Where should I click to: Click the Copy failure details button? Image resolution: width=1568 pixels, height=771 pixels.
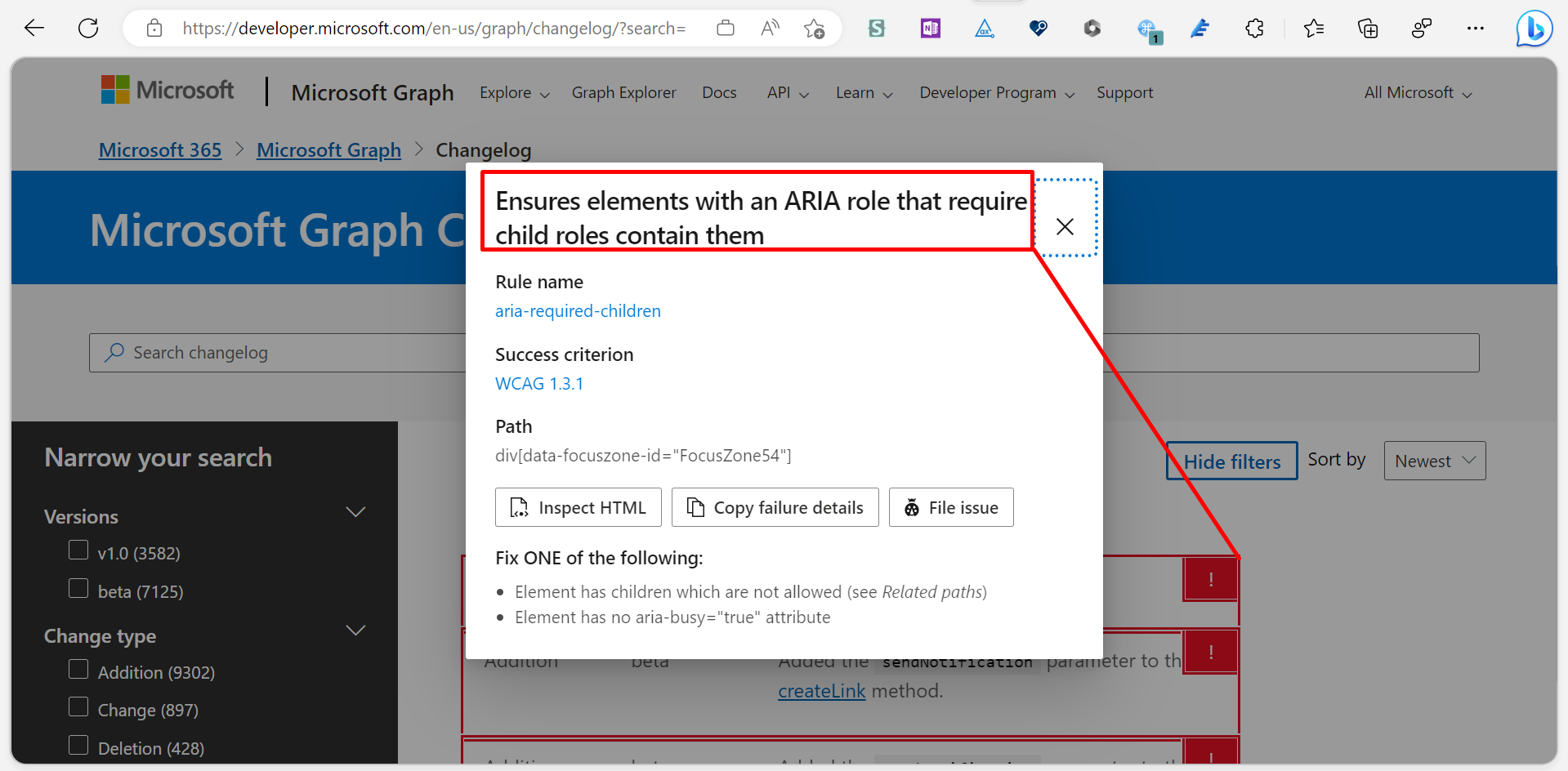point(775,507)
